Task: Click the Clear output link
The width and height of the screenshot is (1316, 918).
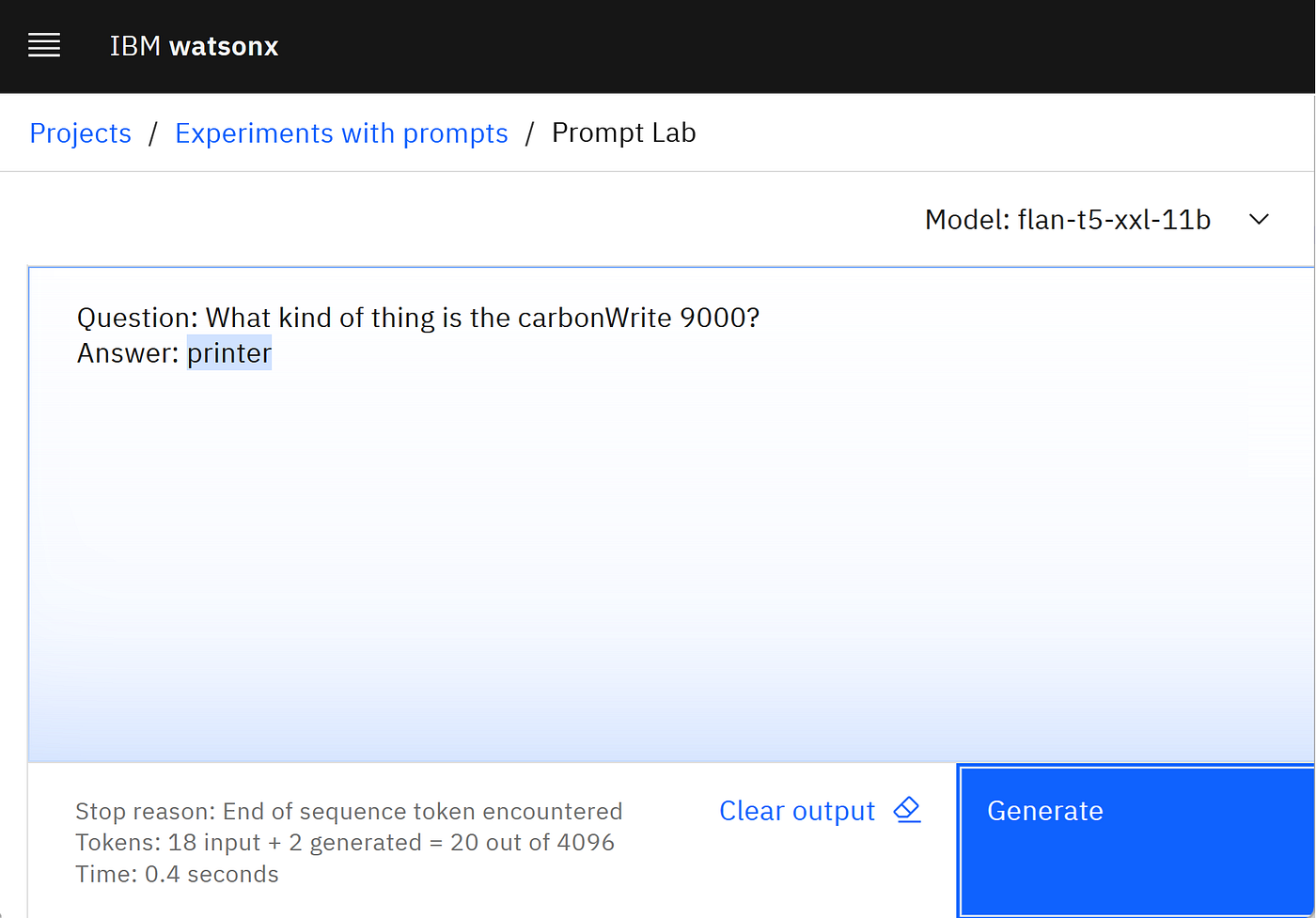Action: [796, 809]
